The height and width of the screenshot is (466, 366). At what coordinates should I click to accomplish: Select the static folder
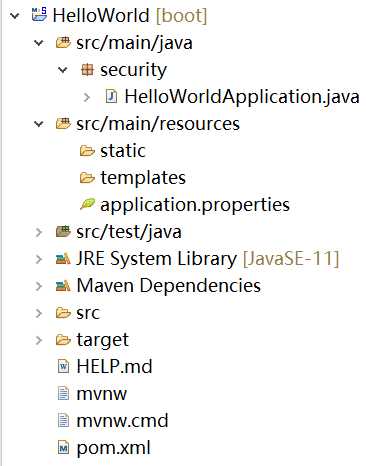pos(113,151)
